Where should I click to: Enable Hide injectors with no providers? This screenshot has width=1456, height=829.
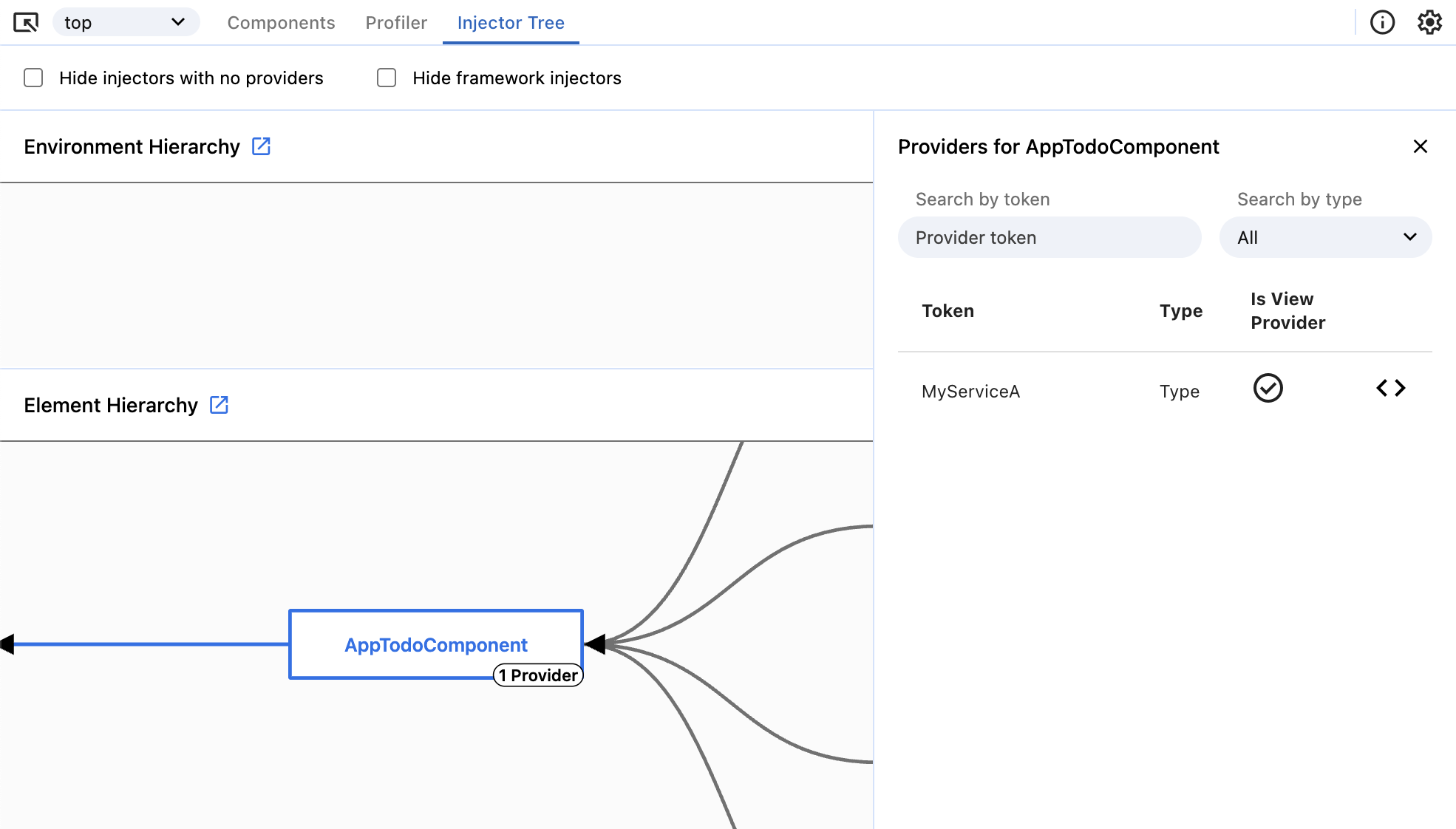33,78
